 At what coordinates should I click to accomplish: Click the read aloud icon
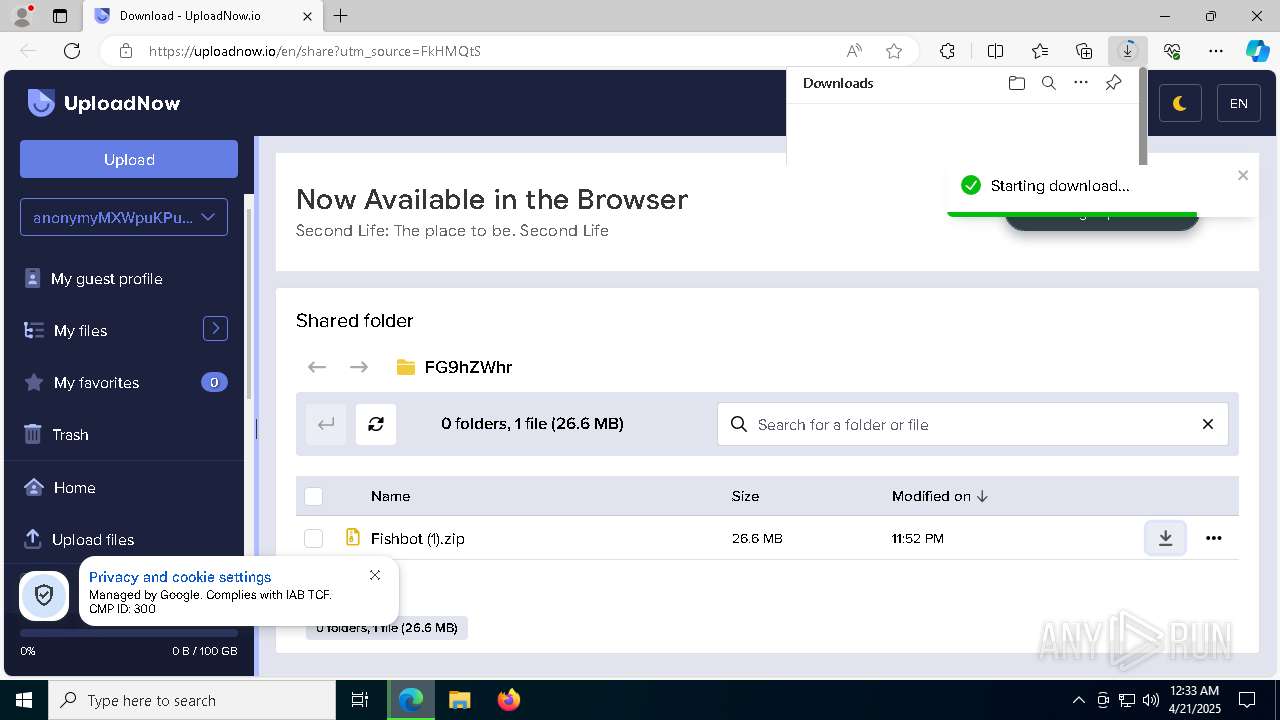pyautogui.click(x=854, y=51)
